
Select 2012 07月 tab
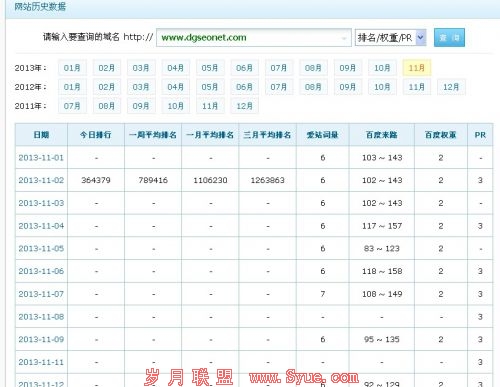279,87
